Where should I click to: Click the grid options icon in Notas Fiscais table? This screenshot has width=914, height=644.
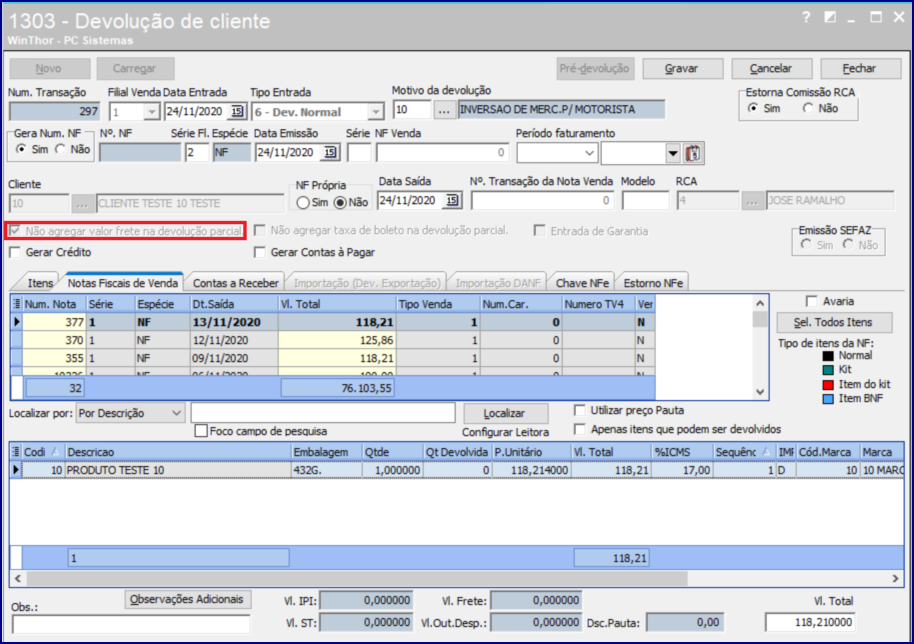click(16, 304)
